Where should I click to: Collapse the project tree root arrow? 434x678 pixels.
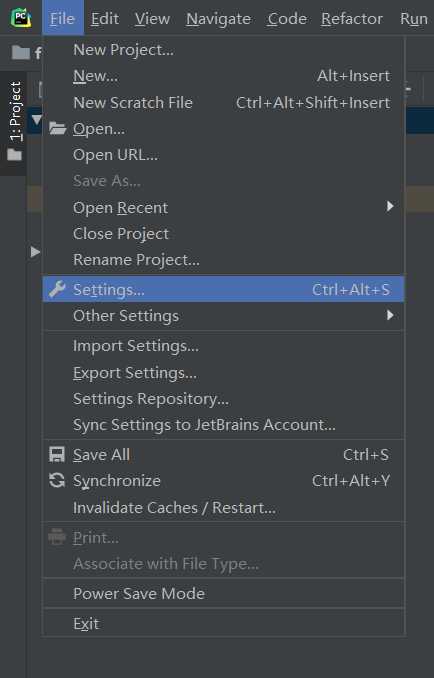coord(36,119)
